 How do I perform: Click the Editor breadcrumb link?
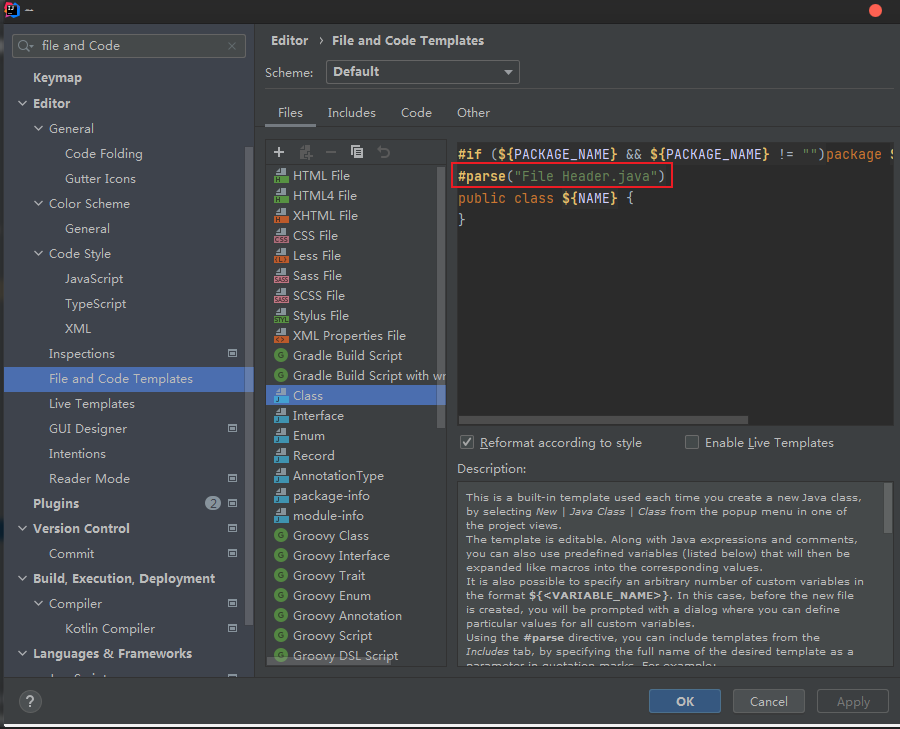pos(289,41)
